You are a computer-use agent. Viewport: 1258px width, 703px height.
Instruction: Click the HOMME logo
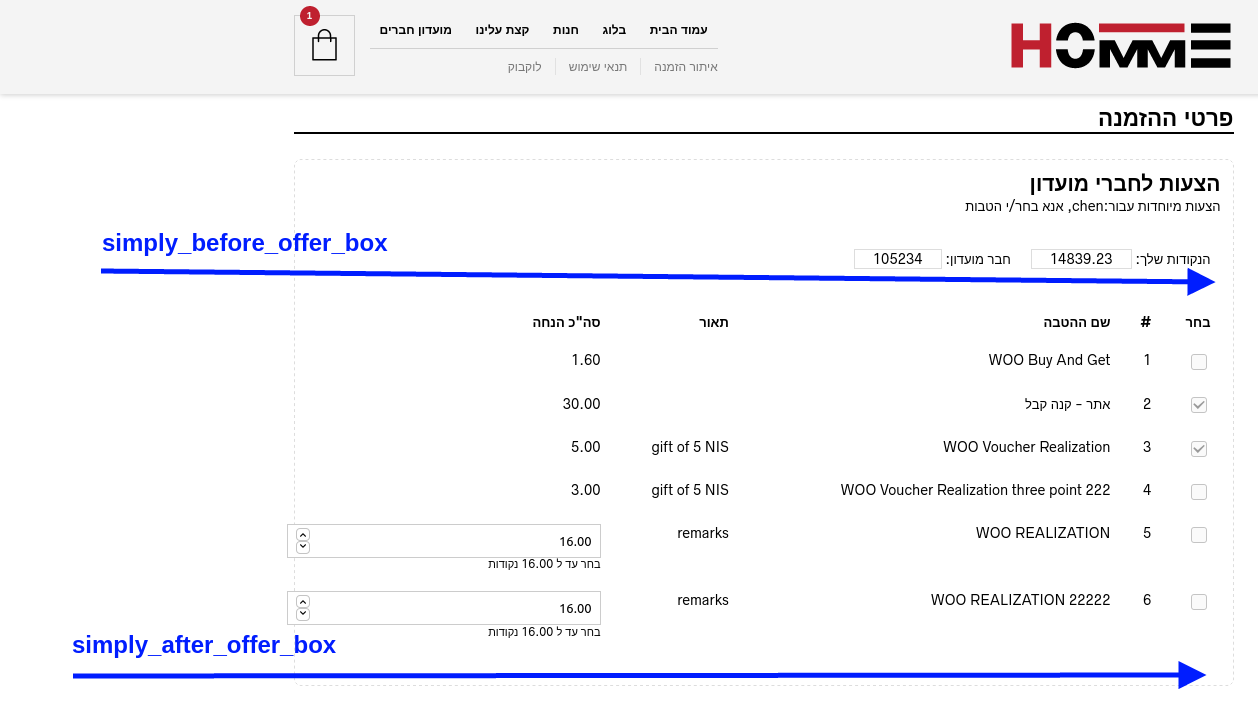tap(1120, 46)
